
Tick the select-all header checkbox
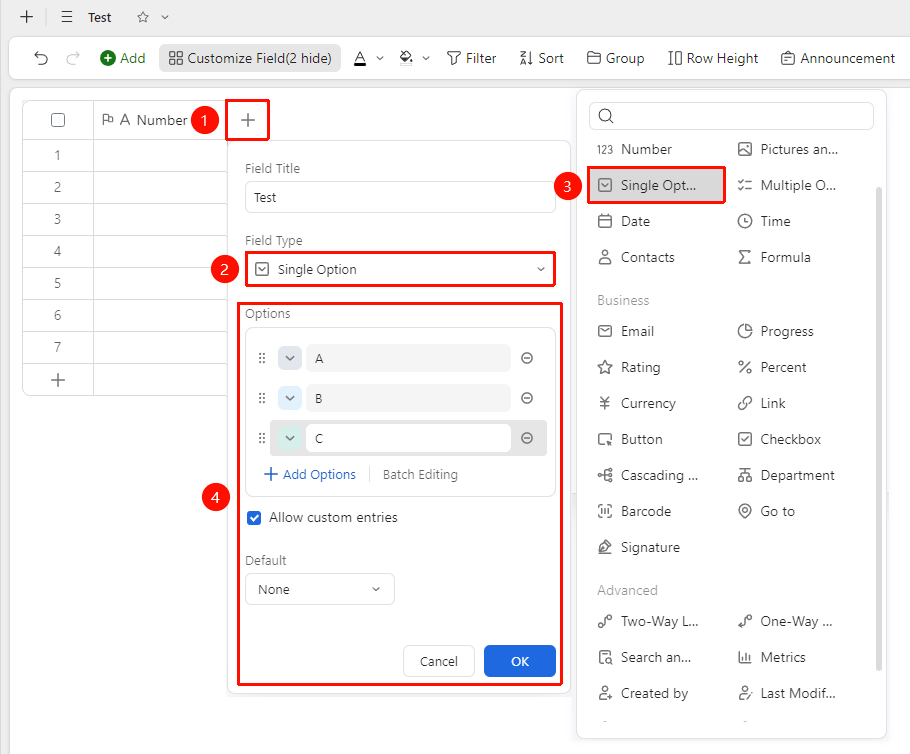pos(58,120)
